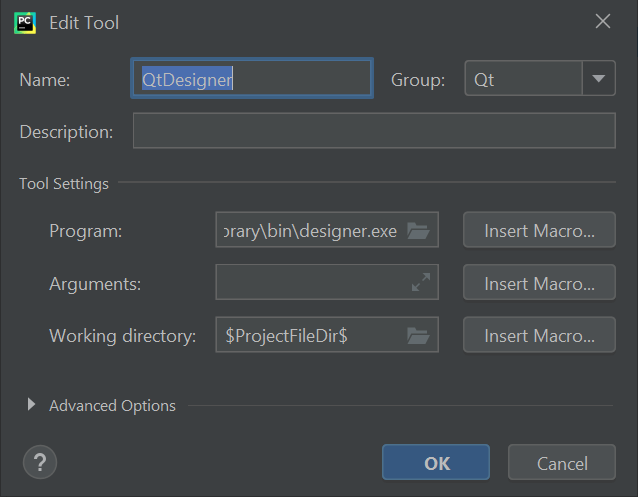
Task: Insert Macro for the Program field
Action: tap(539, 230)
